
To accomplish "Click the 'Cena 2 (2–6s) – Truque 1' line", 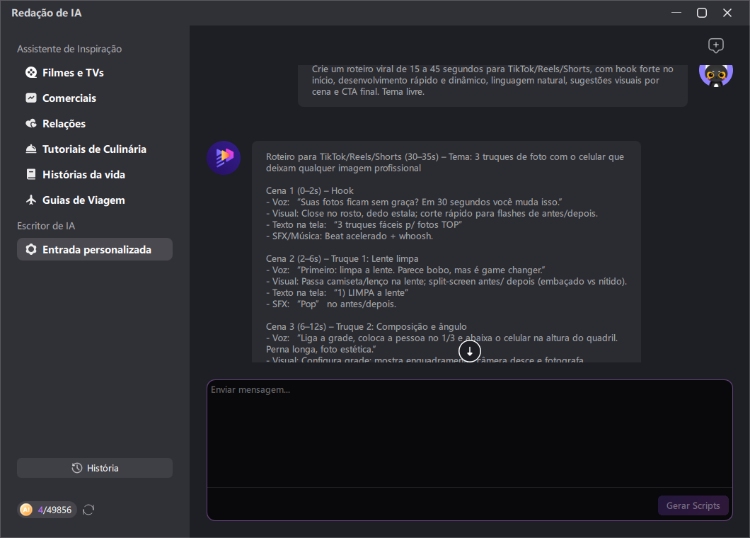I will (342, 259).
